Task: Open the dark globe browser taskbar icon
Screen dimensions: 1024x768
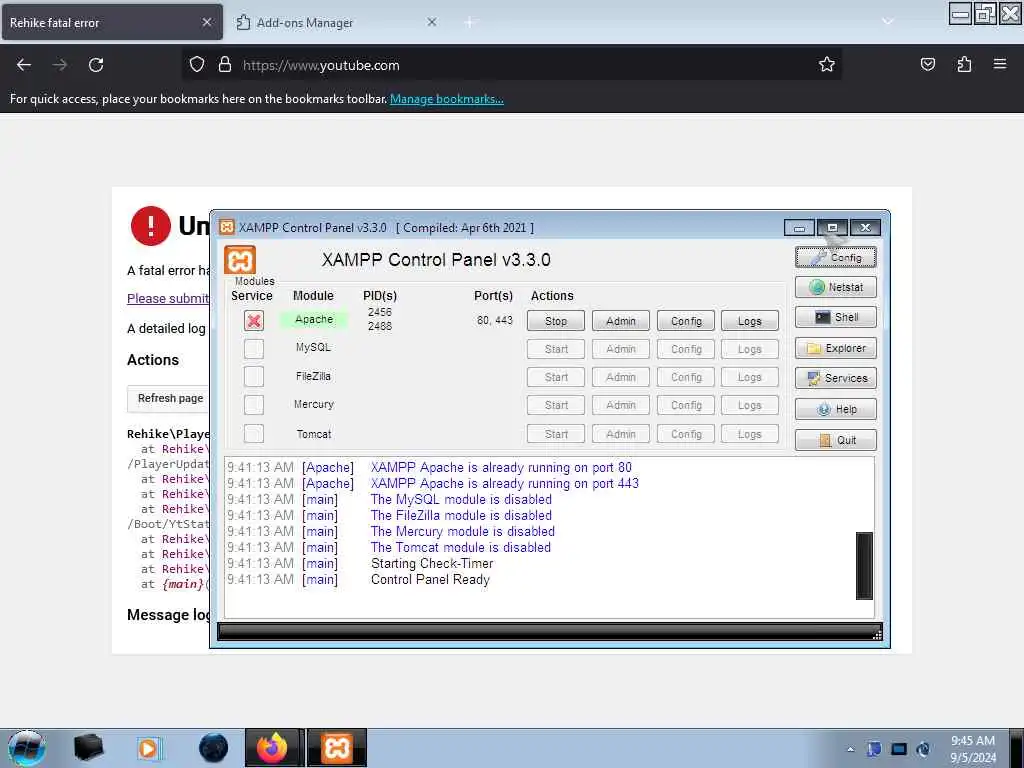Action: pos(213,748)
